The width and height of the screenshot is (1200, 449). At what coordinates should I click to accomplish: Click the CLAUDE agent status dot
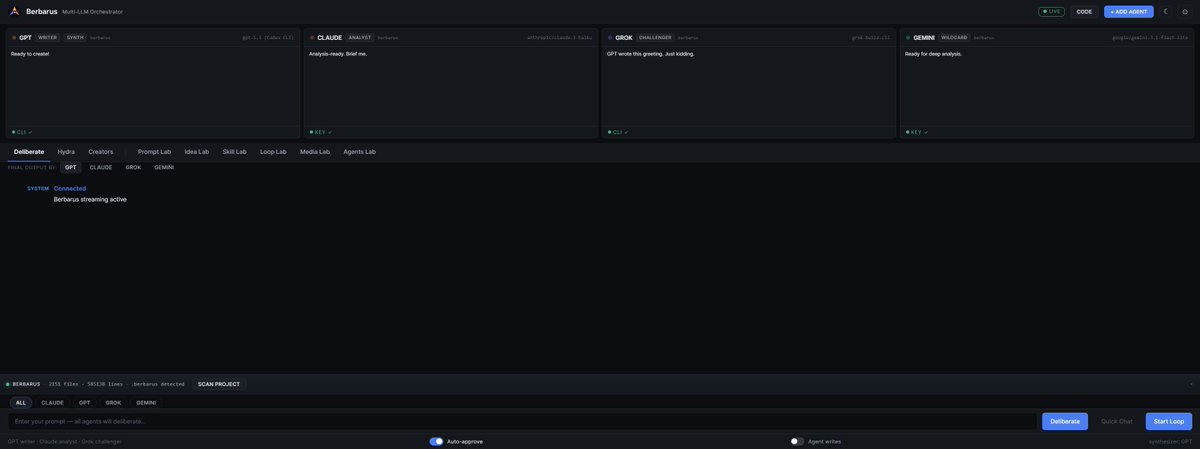[x=312, y=37]
